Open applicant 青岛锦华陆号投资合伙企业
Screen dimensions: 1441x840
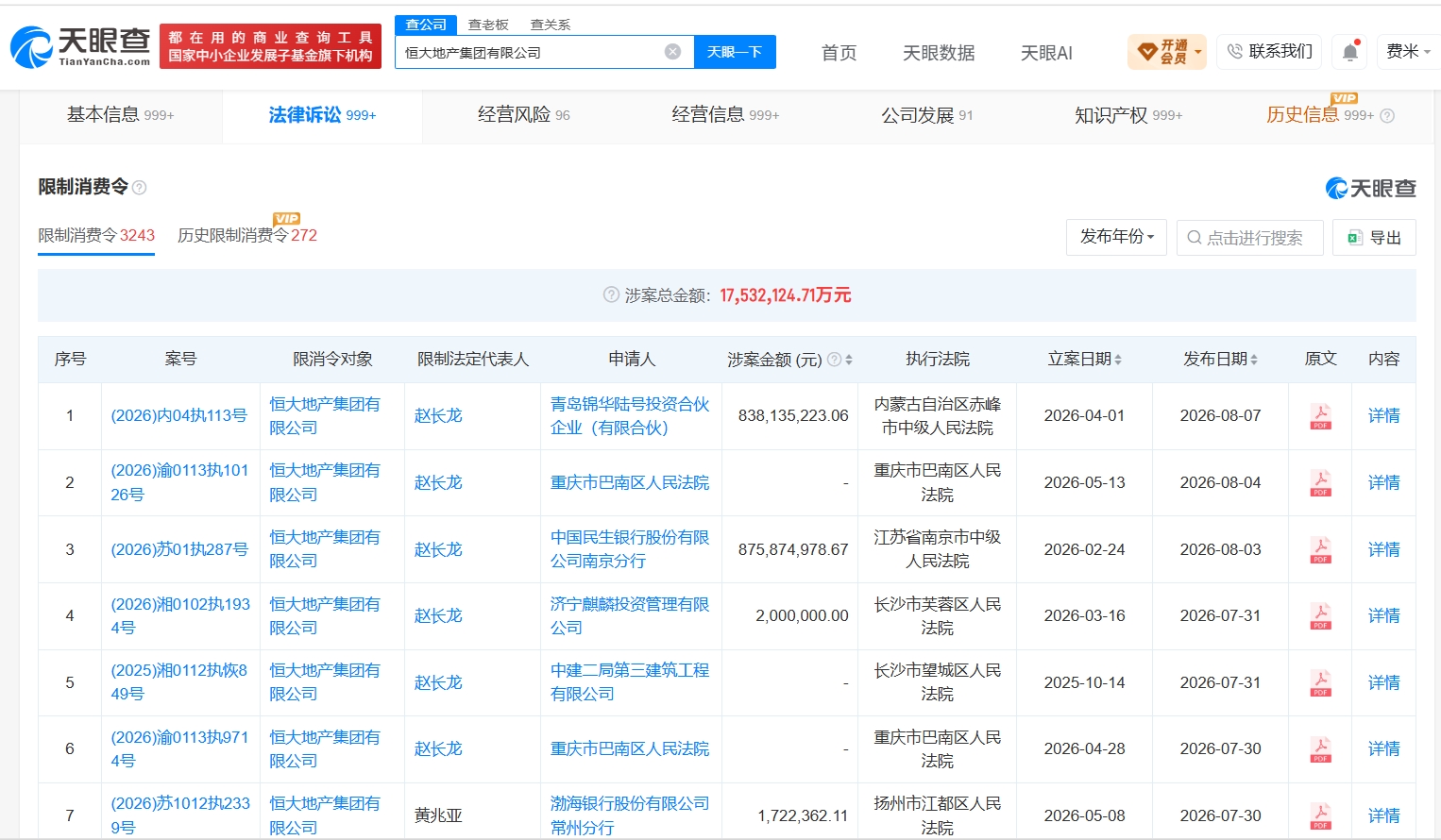[x=630, y=416]
